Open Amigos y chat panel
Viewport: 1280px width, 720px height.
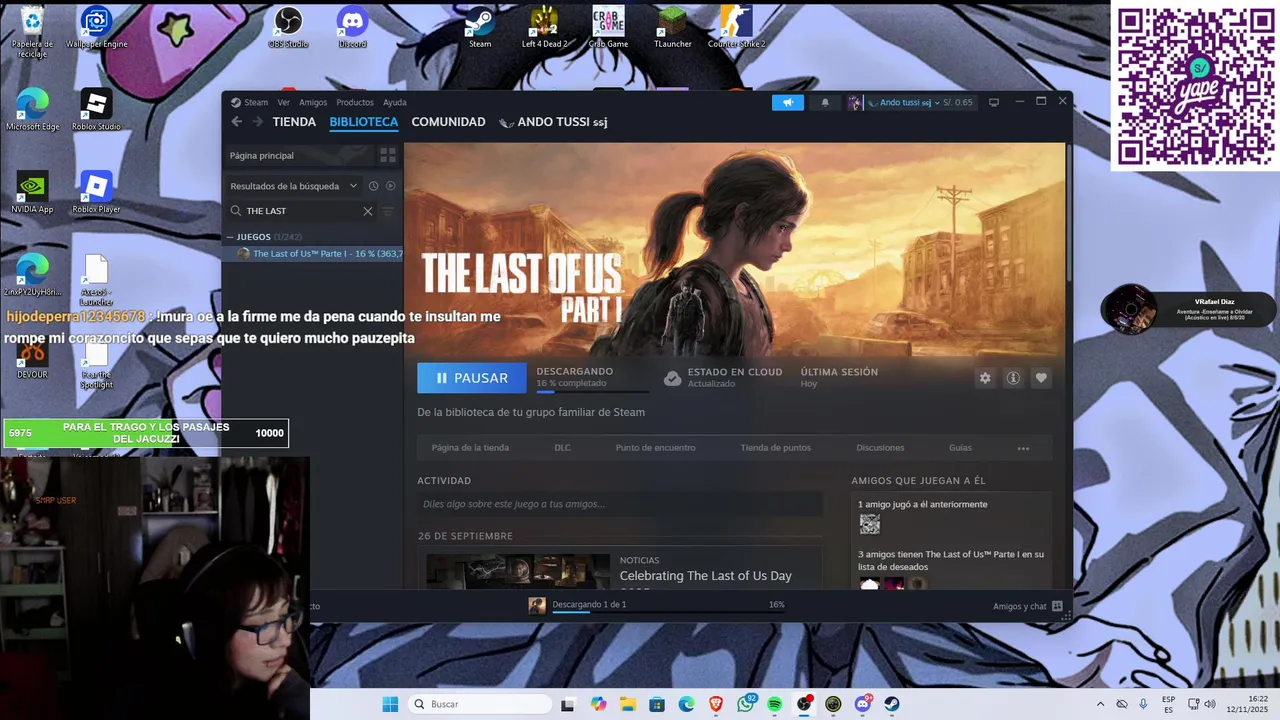click(x=1028, y=606)
